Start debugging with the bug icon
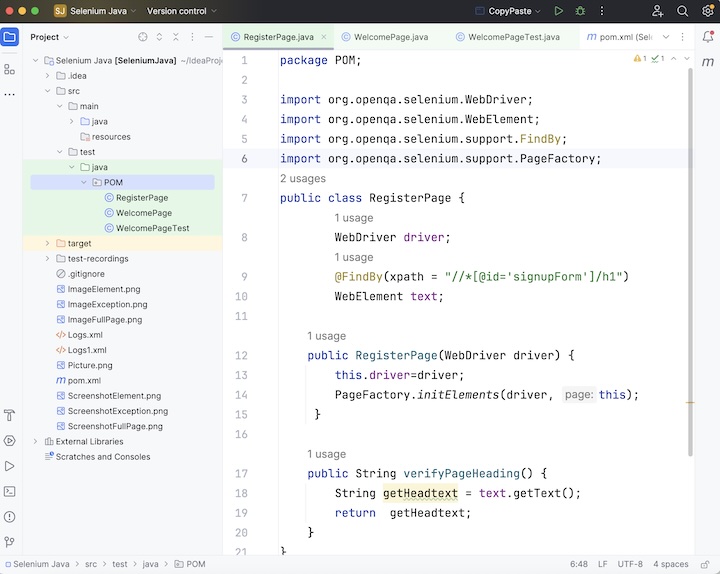The height and width of the screenshot is (574, 720). [x=580, y=11]
